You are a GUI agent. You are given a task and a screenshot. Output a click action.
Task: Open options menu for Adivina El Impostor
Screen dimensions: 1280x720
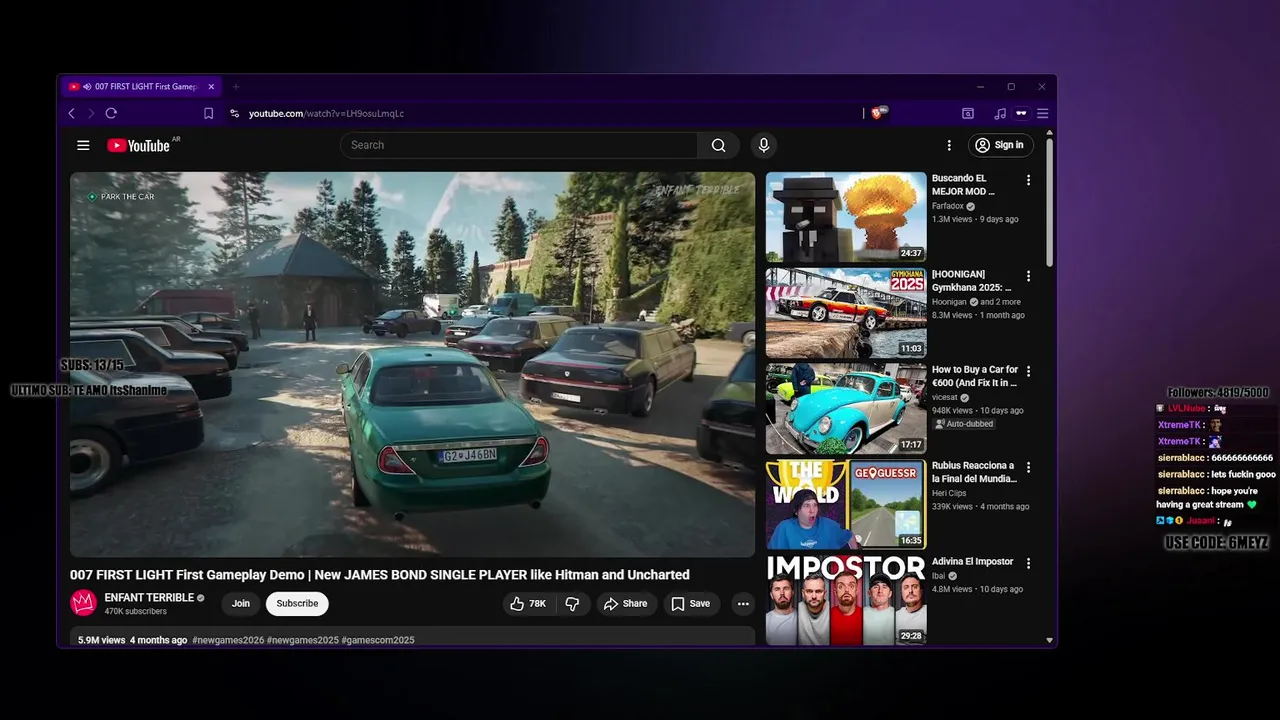1028,563
